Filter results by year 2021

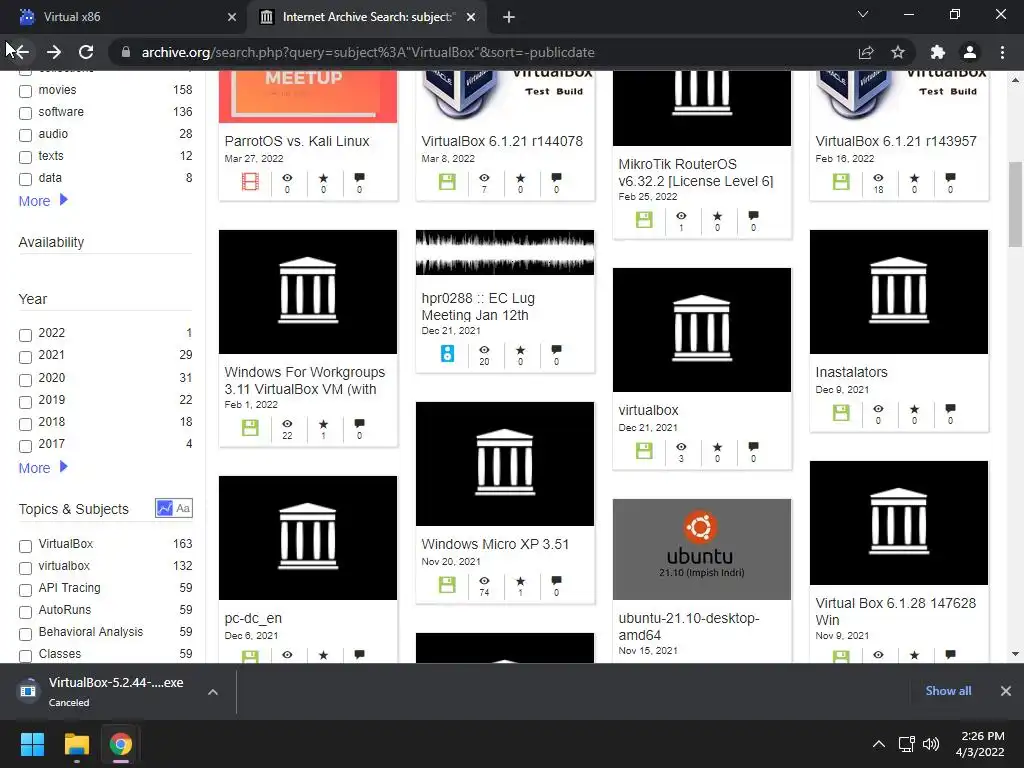(x=25, y=357)
